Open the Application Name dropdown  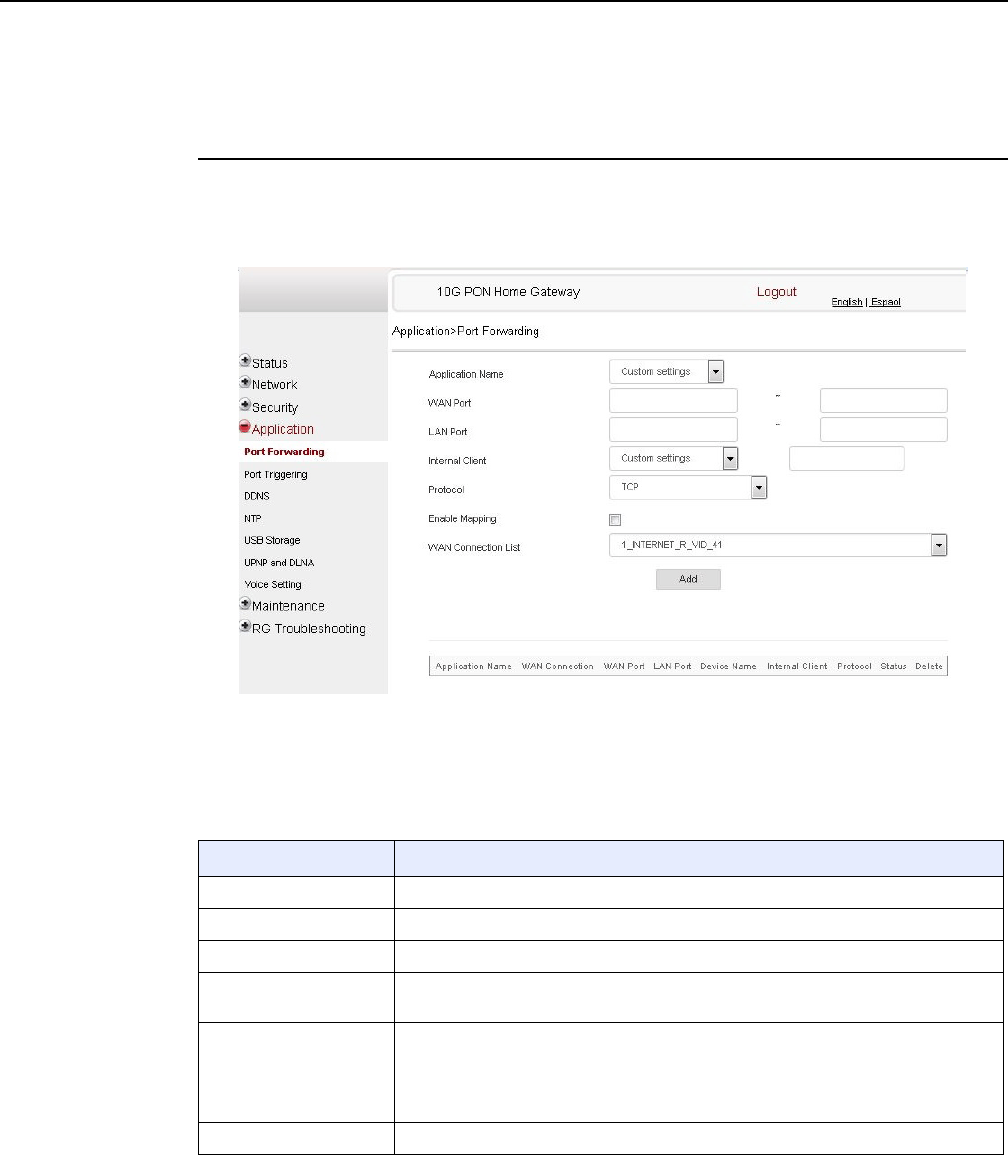[x=667, y=371]
